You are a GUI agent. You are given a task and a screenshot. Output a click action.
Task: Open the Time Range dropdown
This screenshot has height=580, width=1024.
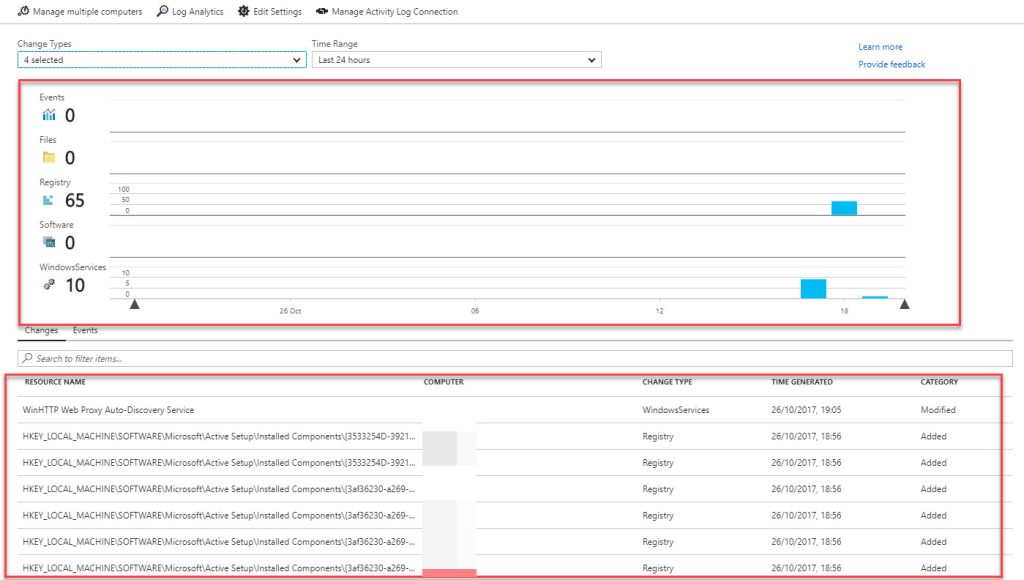(455, 59)
